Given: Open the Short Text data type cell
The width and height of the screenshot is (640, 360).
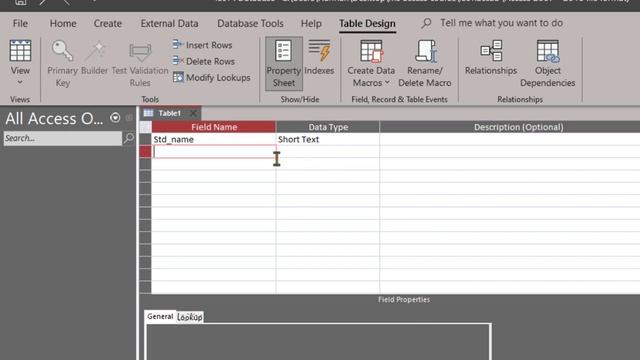Looking at the screenshot, I should pos(328,139).
